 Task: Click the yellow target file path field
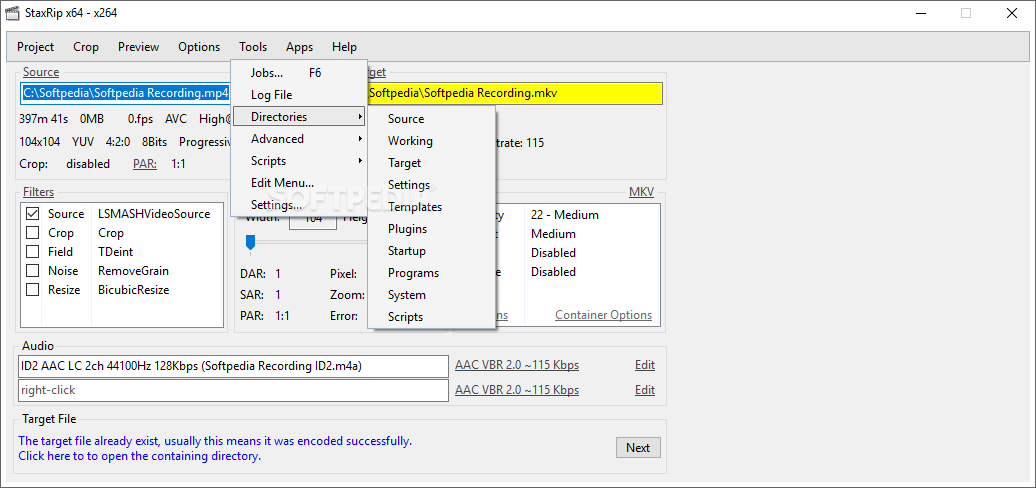click(x=514, y=93)
